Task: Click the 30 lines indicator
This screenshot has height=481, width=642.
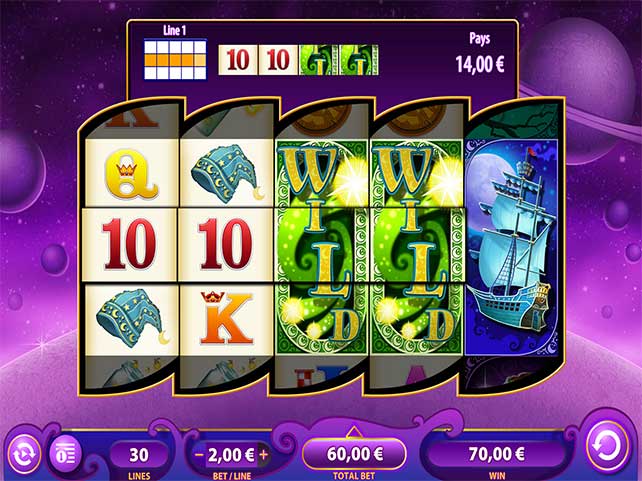Action: (139, 455)
